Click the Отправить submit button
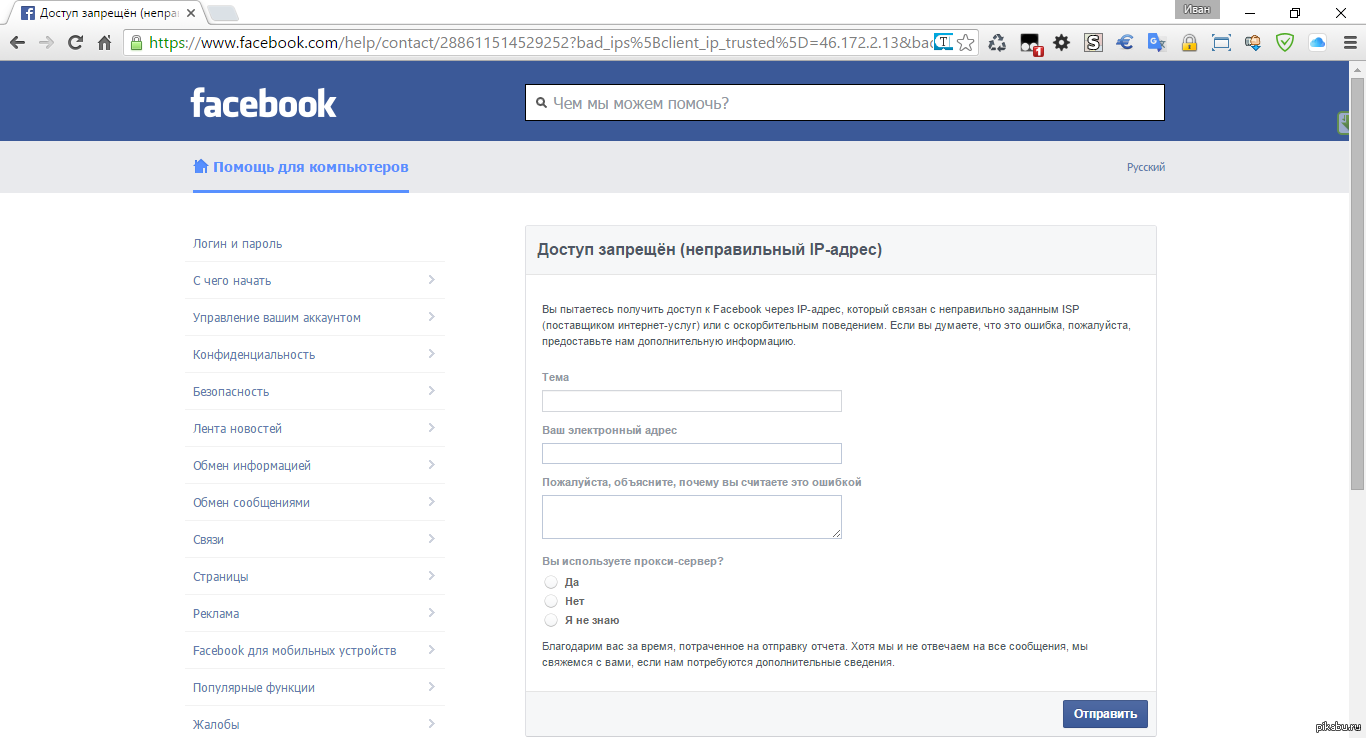This screenshot has width=1366, height=738. tap(1105, 714)
